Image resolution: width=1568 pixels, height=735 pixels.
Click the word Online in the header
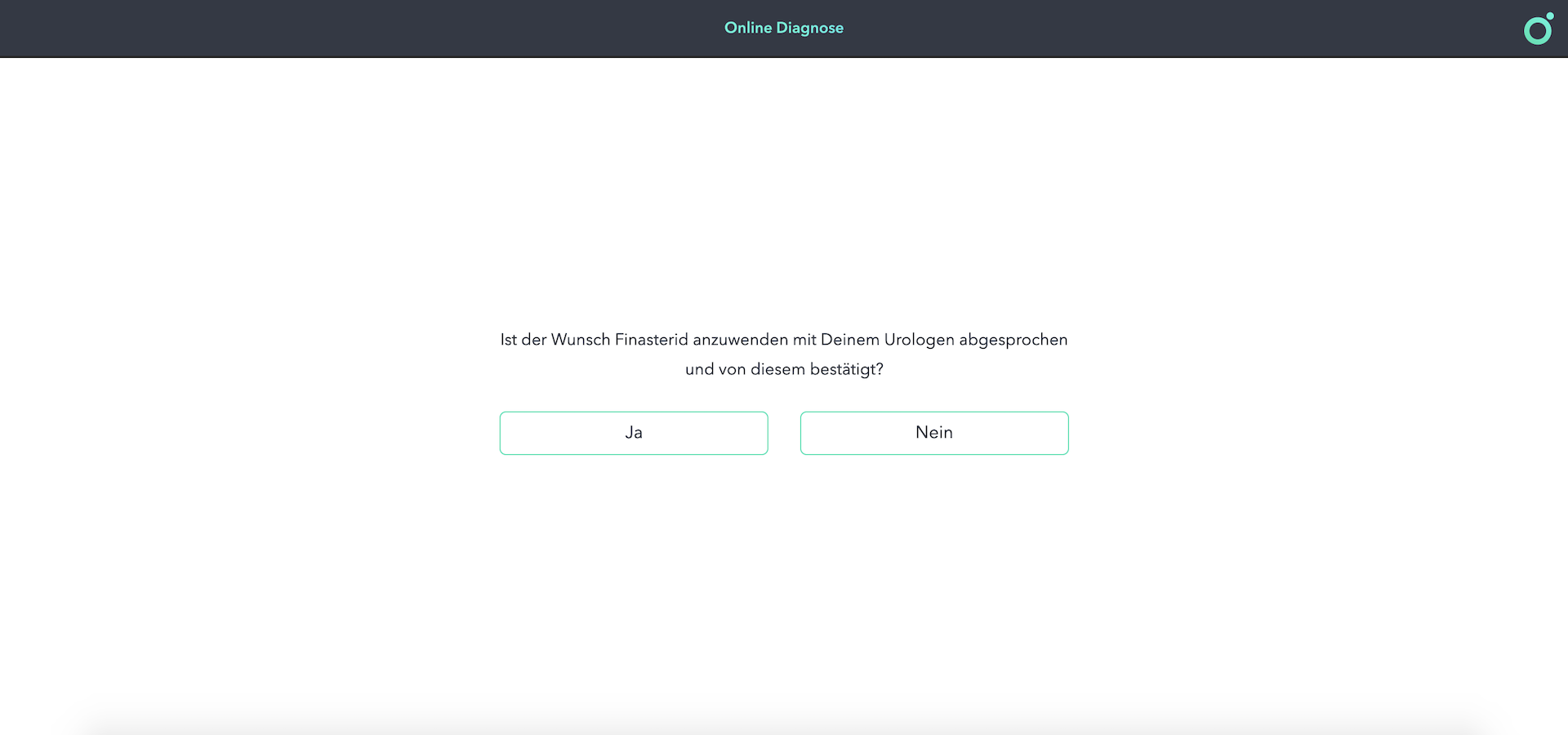(x=748, y=28)
